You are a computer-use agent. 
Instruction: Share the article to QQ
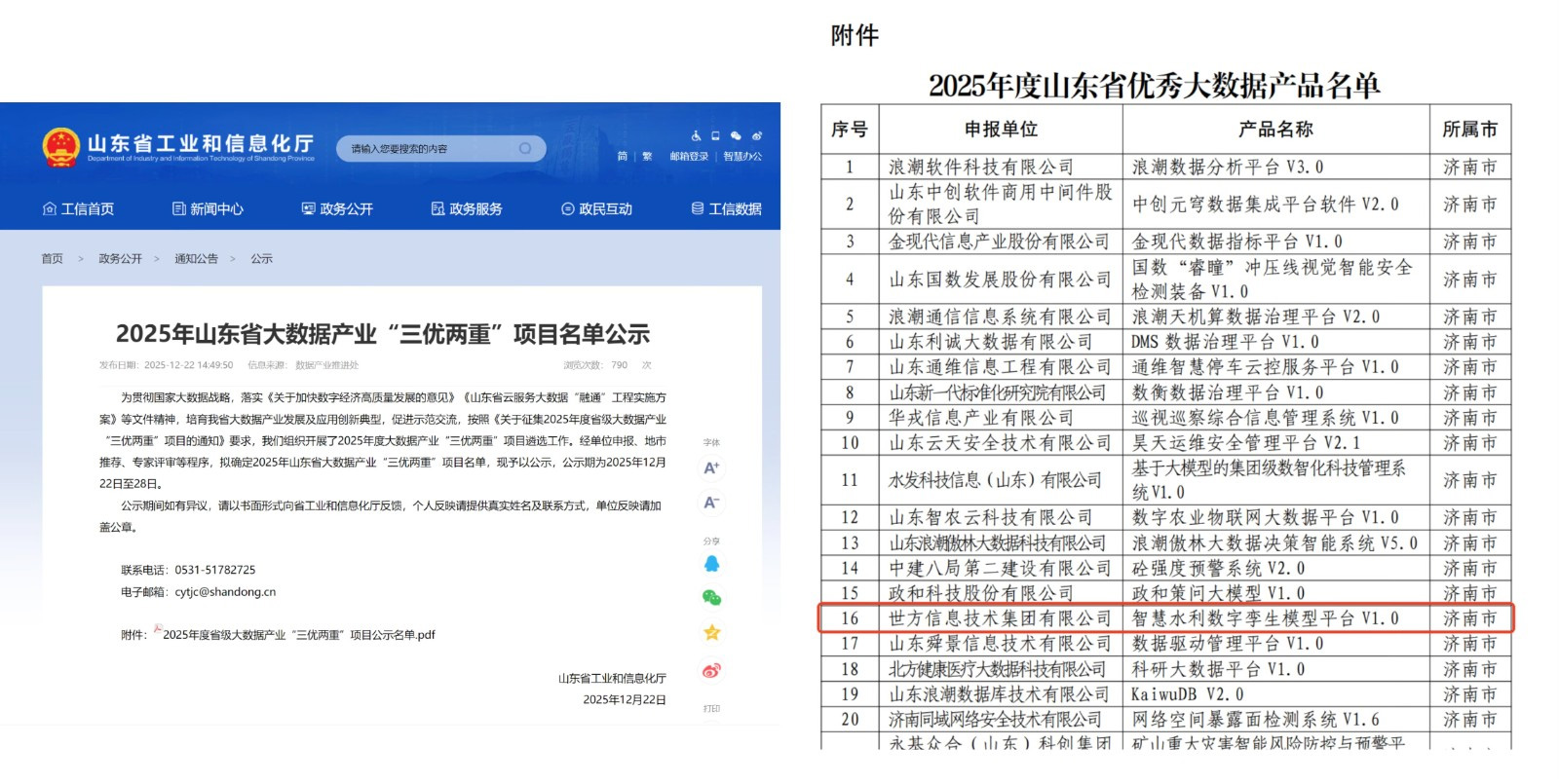click(711, 564)
